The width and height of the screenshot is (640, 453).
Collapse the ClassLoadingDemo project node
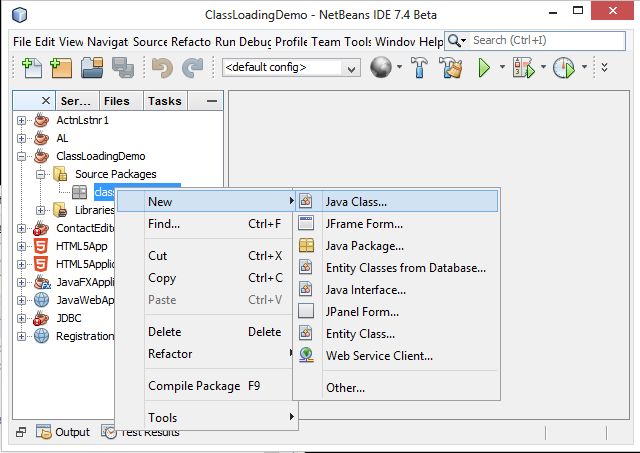pos(21,156)
